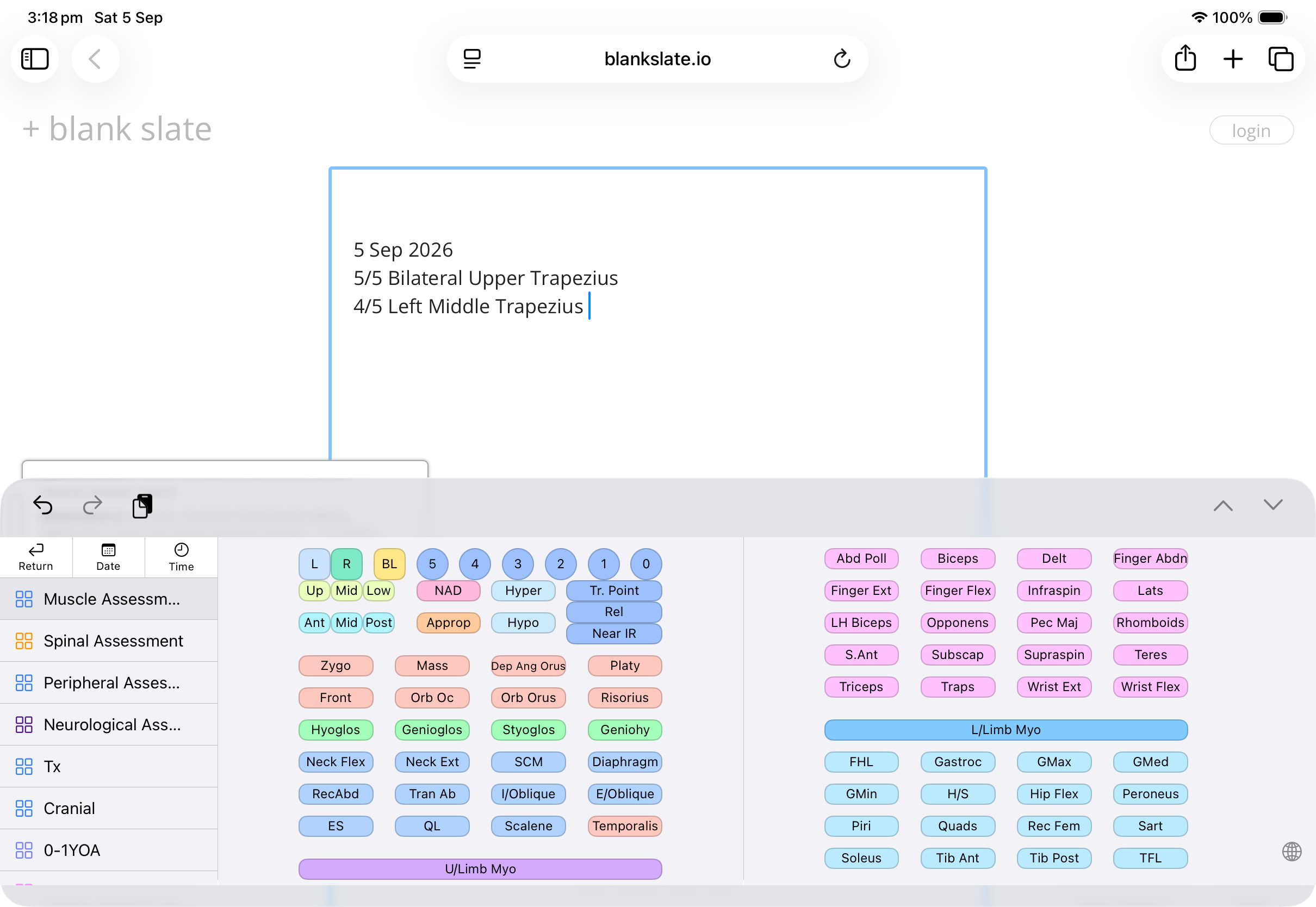Open the Safari share icon
The width and height of the screenshot is (1316, 907).
coord(1185,58)
